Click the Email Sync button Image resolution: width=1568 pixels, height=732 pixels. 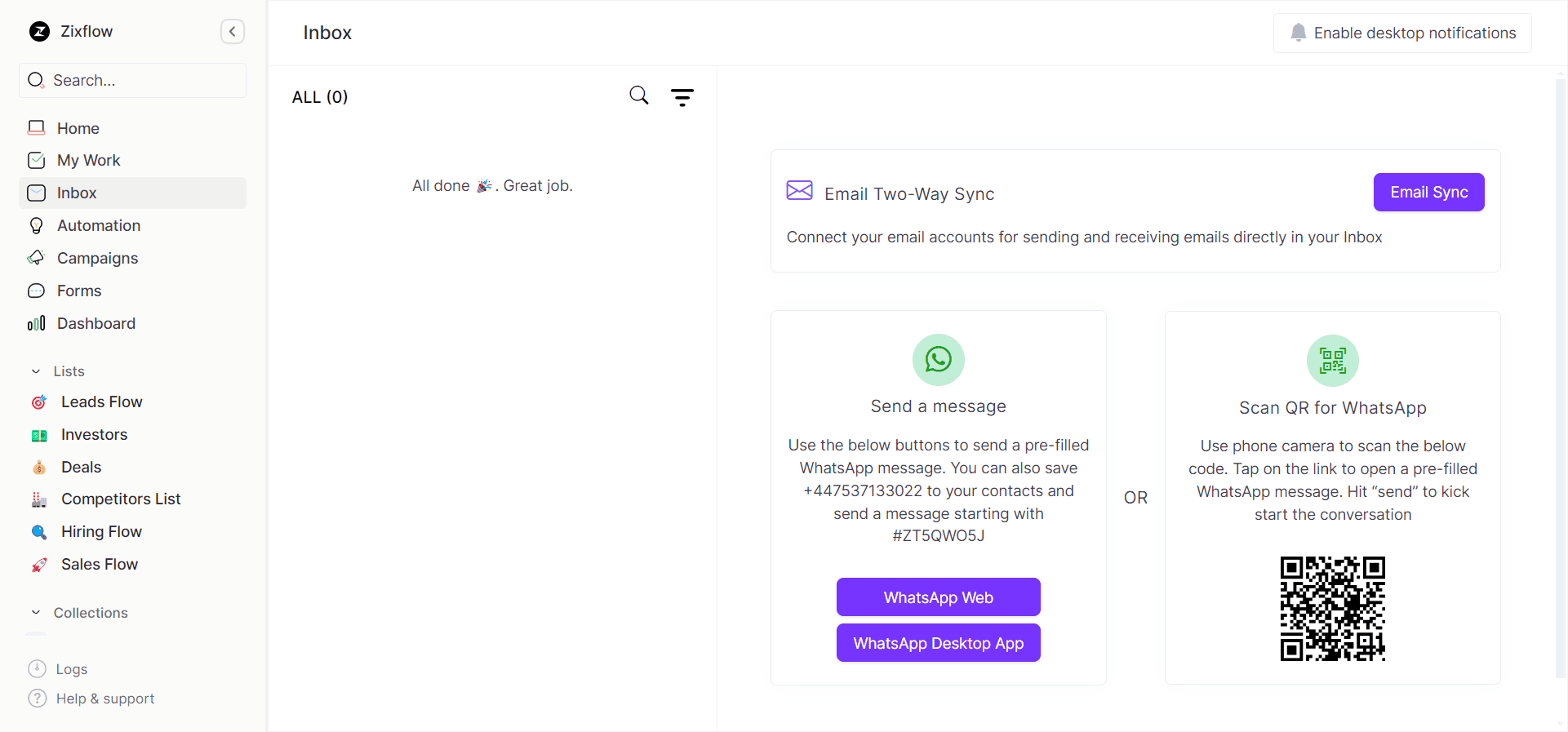[1428, 193]
